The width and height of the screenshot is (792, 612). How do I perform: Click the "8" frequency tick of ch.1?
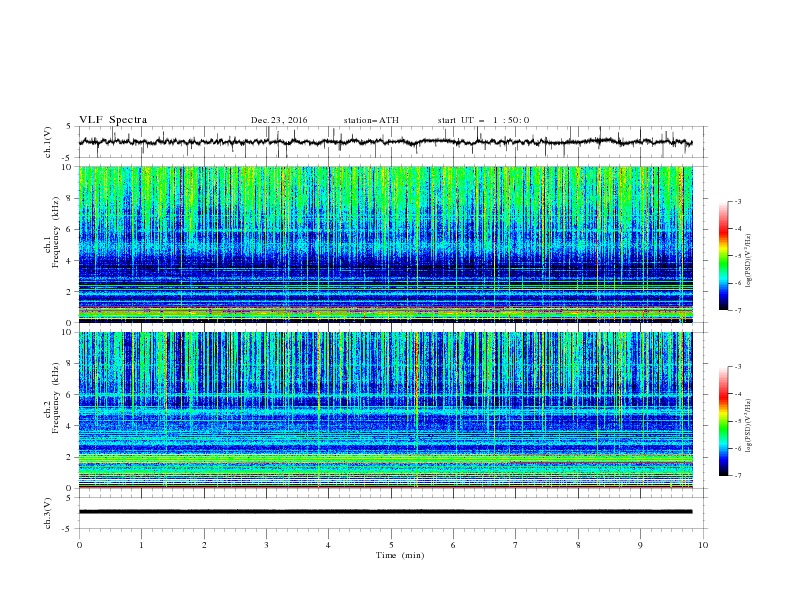70,198
